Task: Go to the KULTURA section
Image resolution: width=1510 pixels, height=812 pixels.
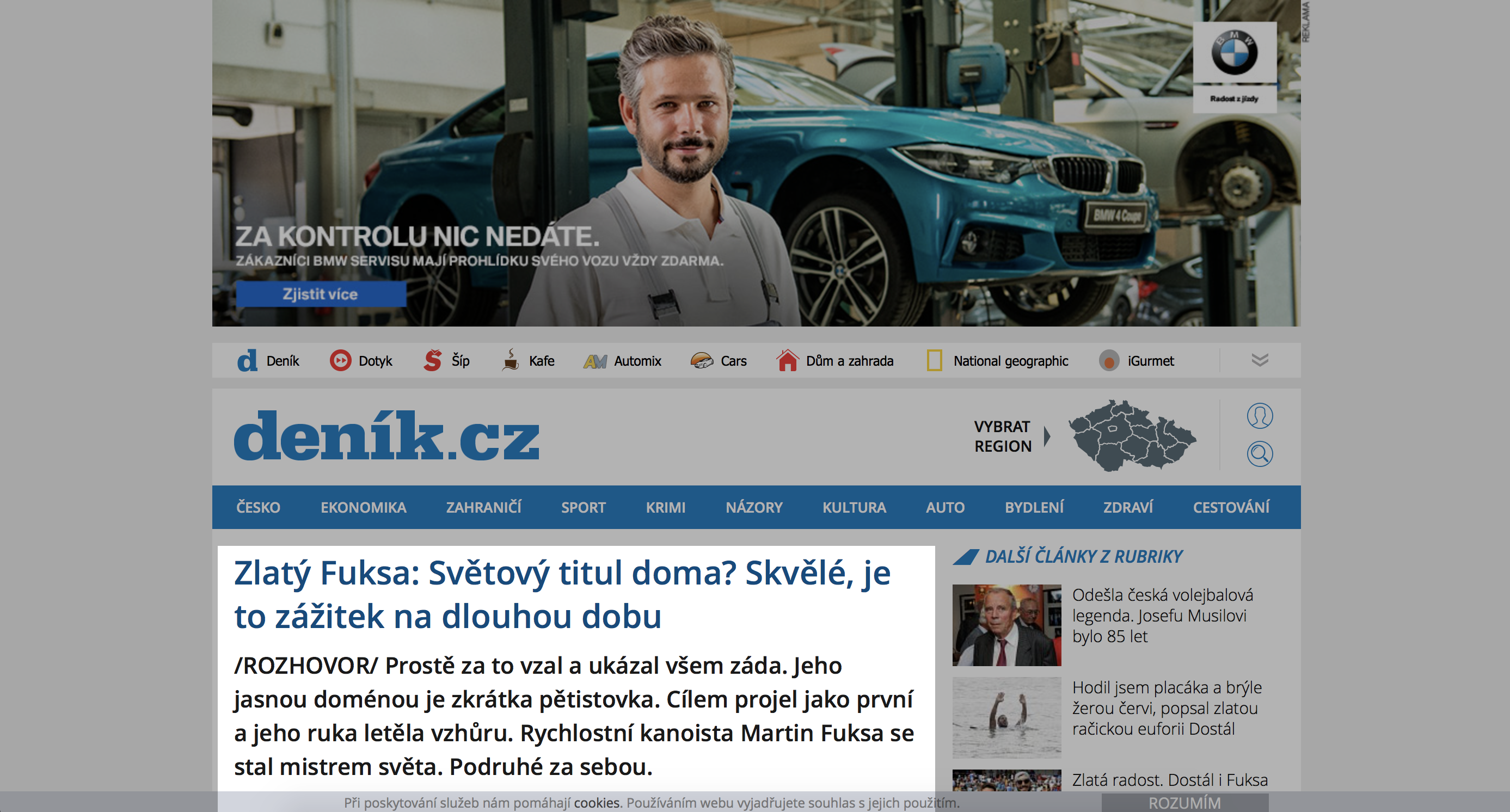Action: pos(854,507)
